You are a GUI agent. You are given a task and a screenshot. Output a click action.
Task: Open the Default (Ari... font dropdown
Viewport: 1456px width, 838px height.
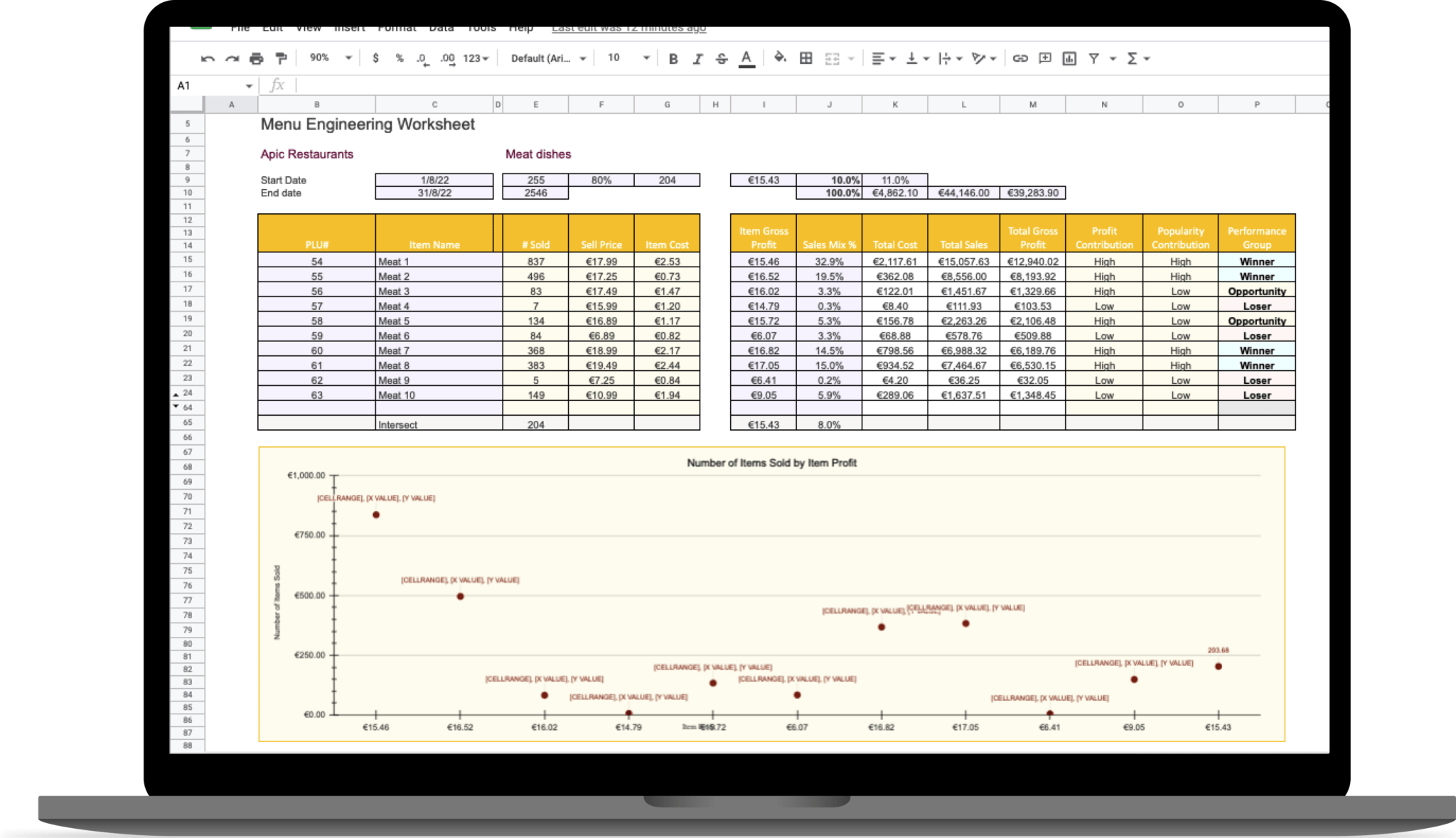[x=548, y=58]
